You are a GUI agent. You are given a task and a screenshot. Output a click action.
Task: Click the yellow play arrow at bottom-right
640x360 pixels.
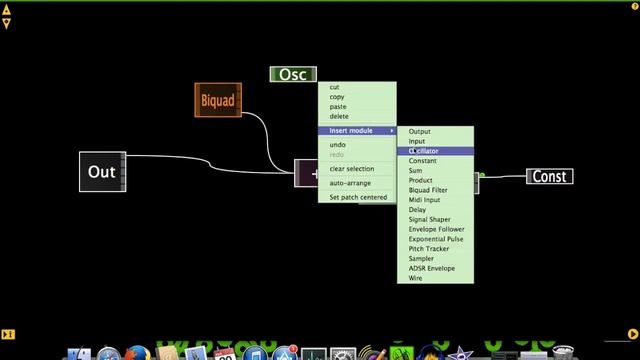[x=633, y=334]
